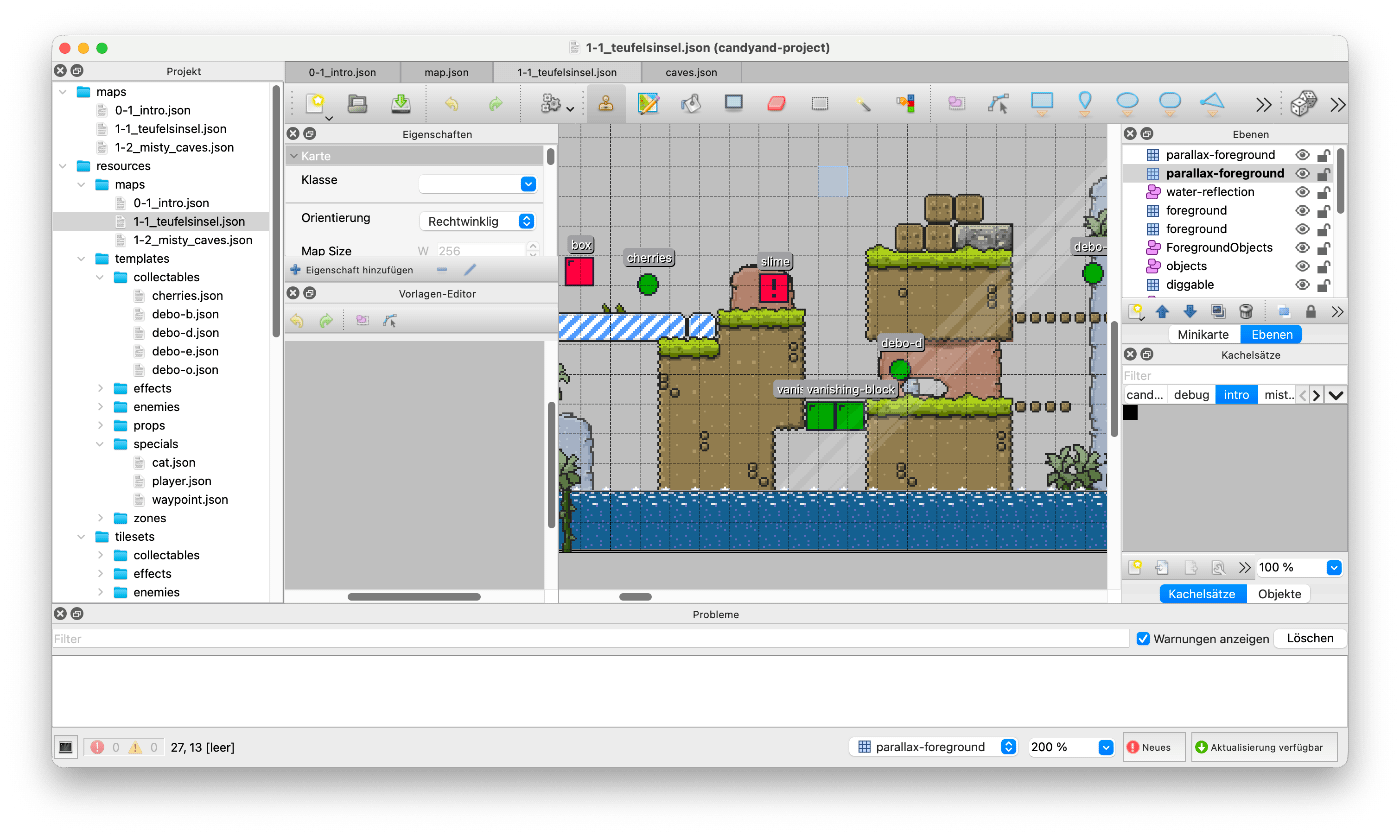1400x836 pixels.
Task: Click the Duplicate Layer icon
Action: [x=1218, y=312]
